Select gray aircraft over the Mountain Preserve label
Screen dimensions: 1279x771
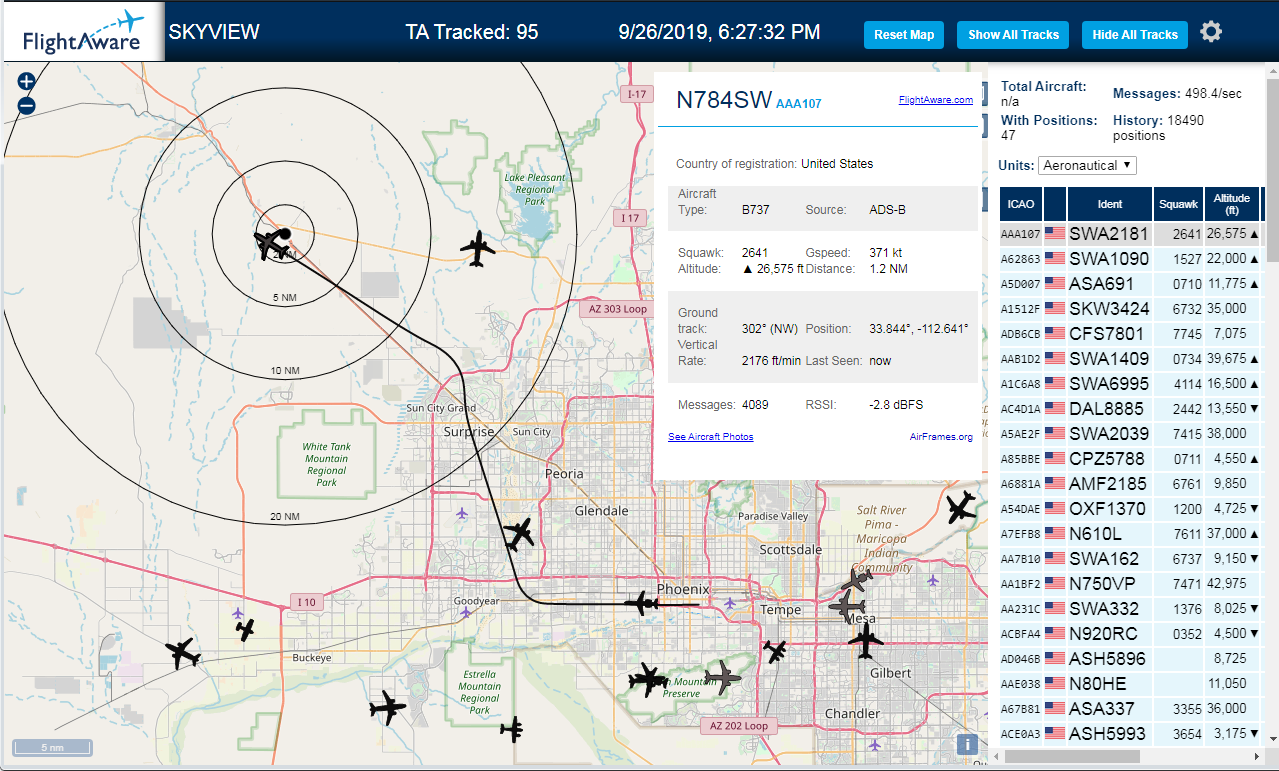pyautogui.click(x=723, y=677)
